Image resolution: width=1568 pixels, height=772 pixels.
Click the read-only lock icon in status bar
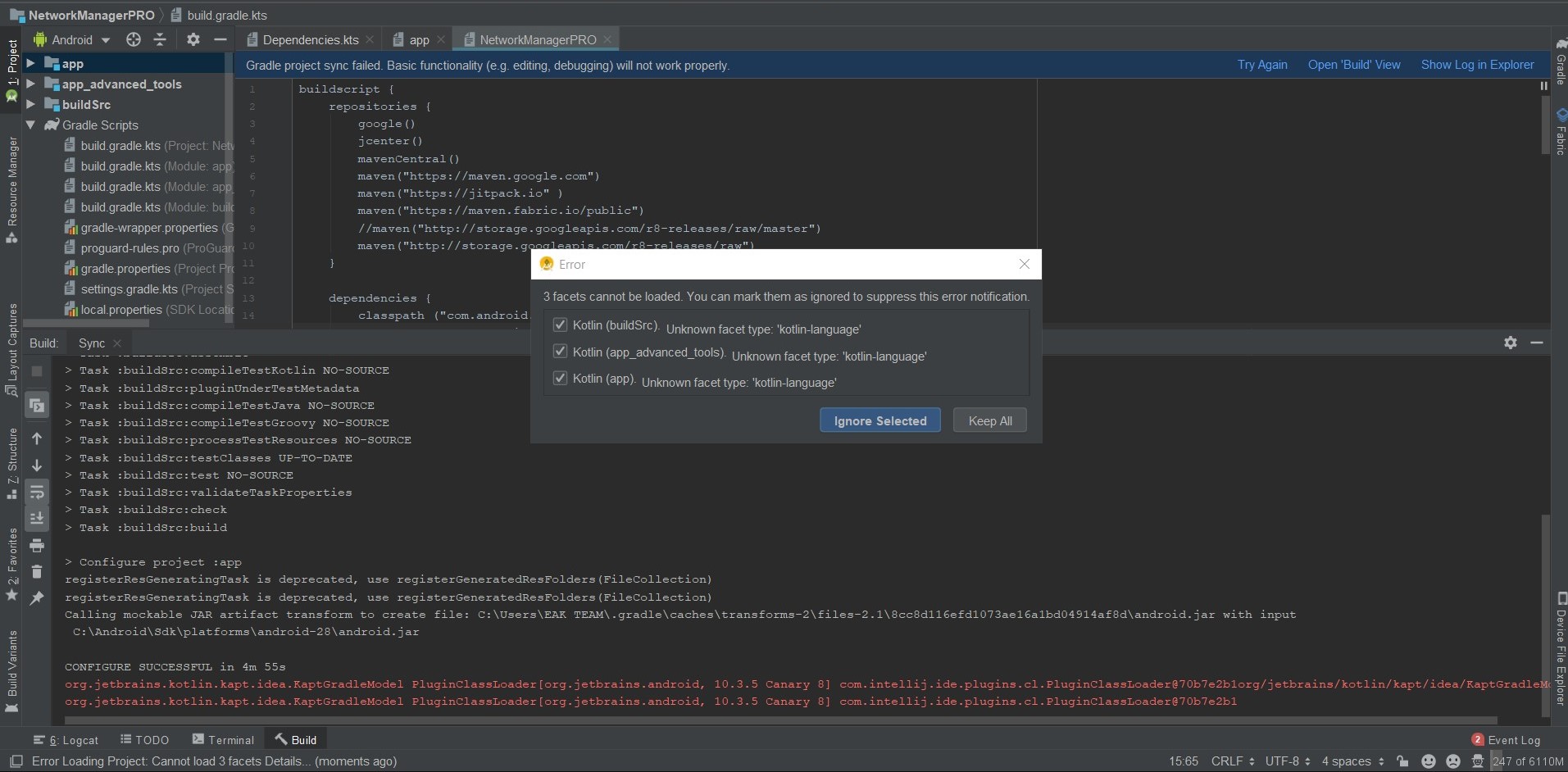click(1402, 761)
